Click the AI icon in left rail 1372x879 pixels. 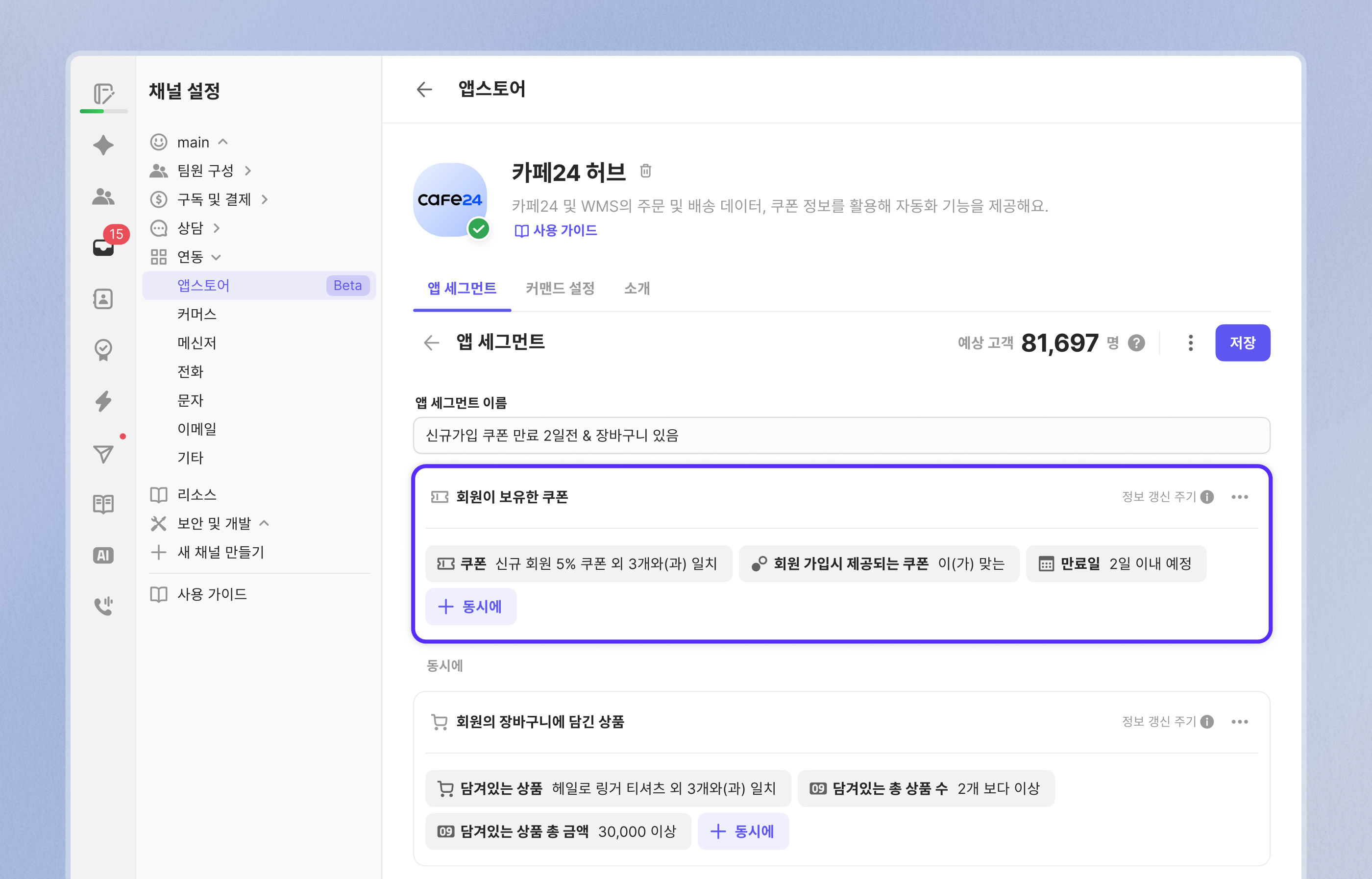(x=103, y=555)
